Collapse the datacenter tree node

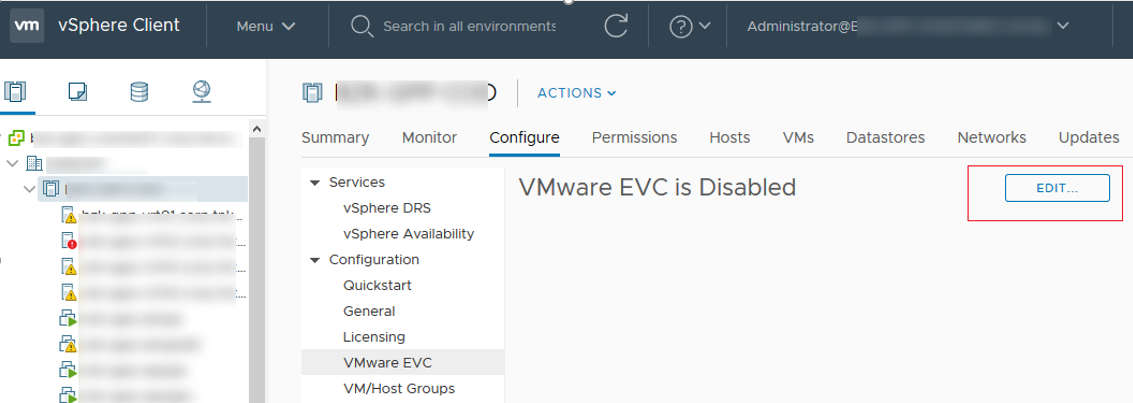tap(12, 163)
